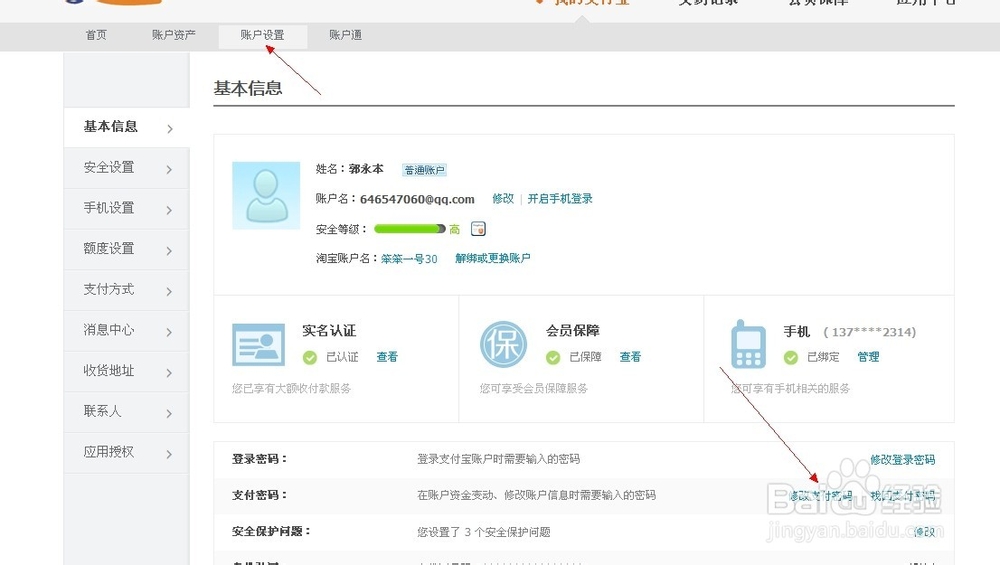Click the chevron next to 基本信息
The width and height of the screenshot is (1000, 565).
(x=170, y=129)
